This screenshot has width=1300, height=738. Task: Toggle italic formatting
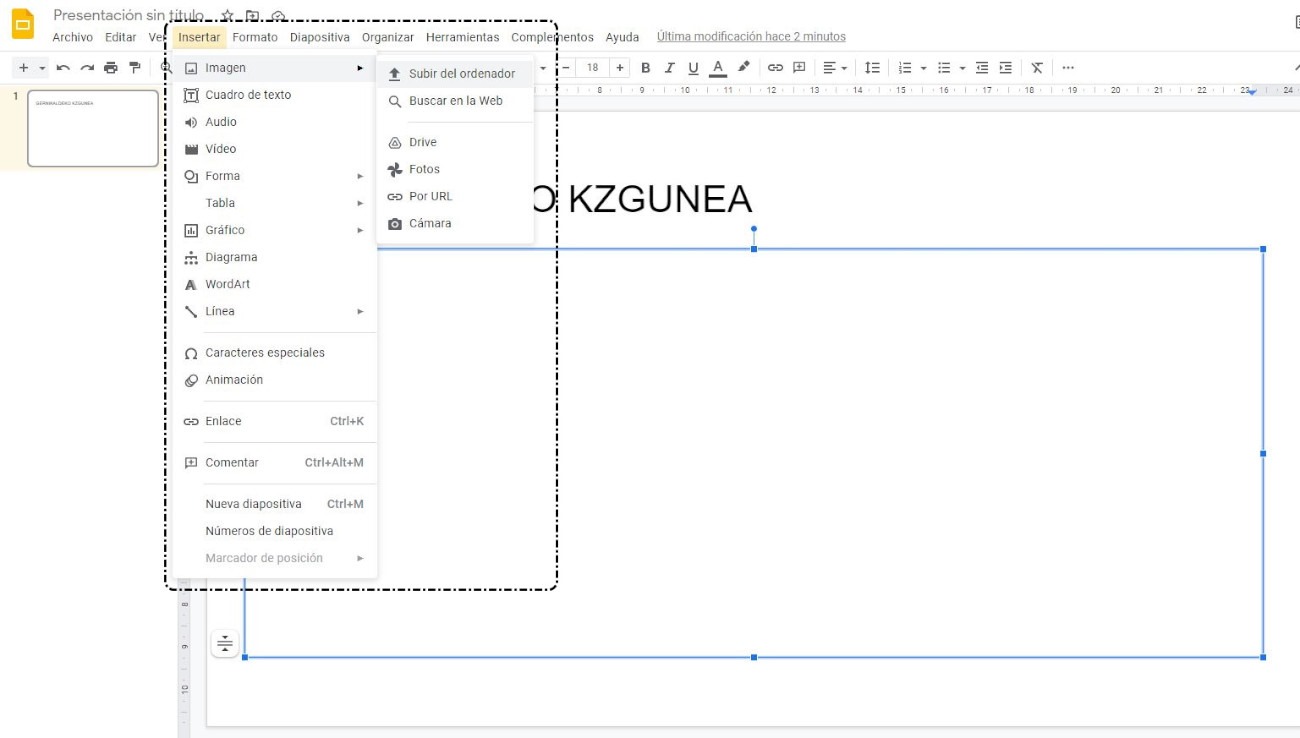pyautogui.click(x=669, y=68)
